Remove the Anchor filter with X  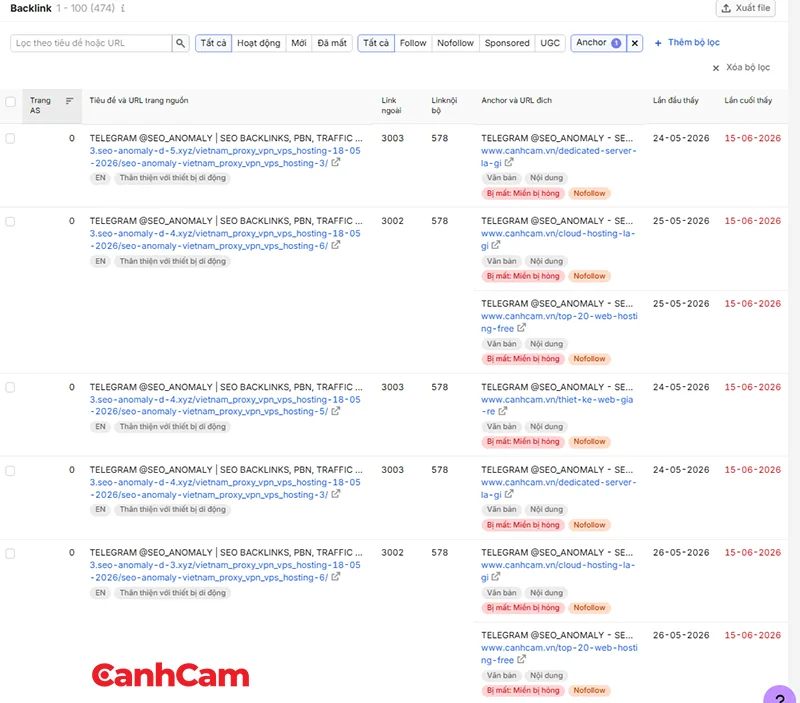[634, 43]
